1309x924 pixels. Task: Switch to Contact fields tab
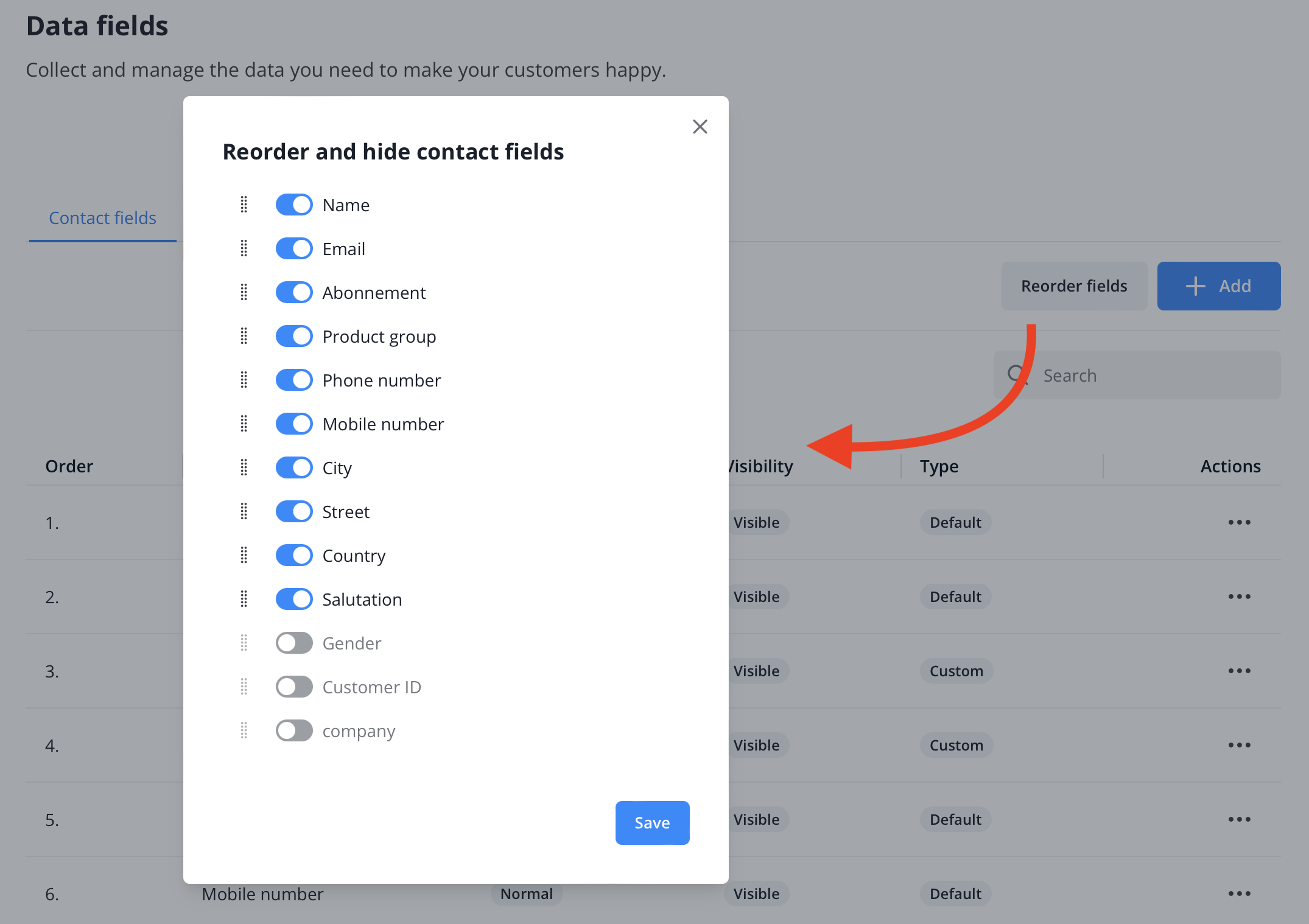[102, 218]
